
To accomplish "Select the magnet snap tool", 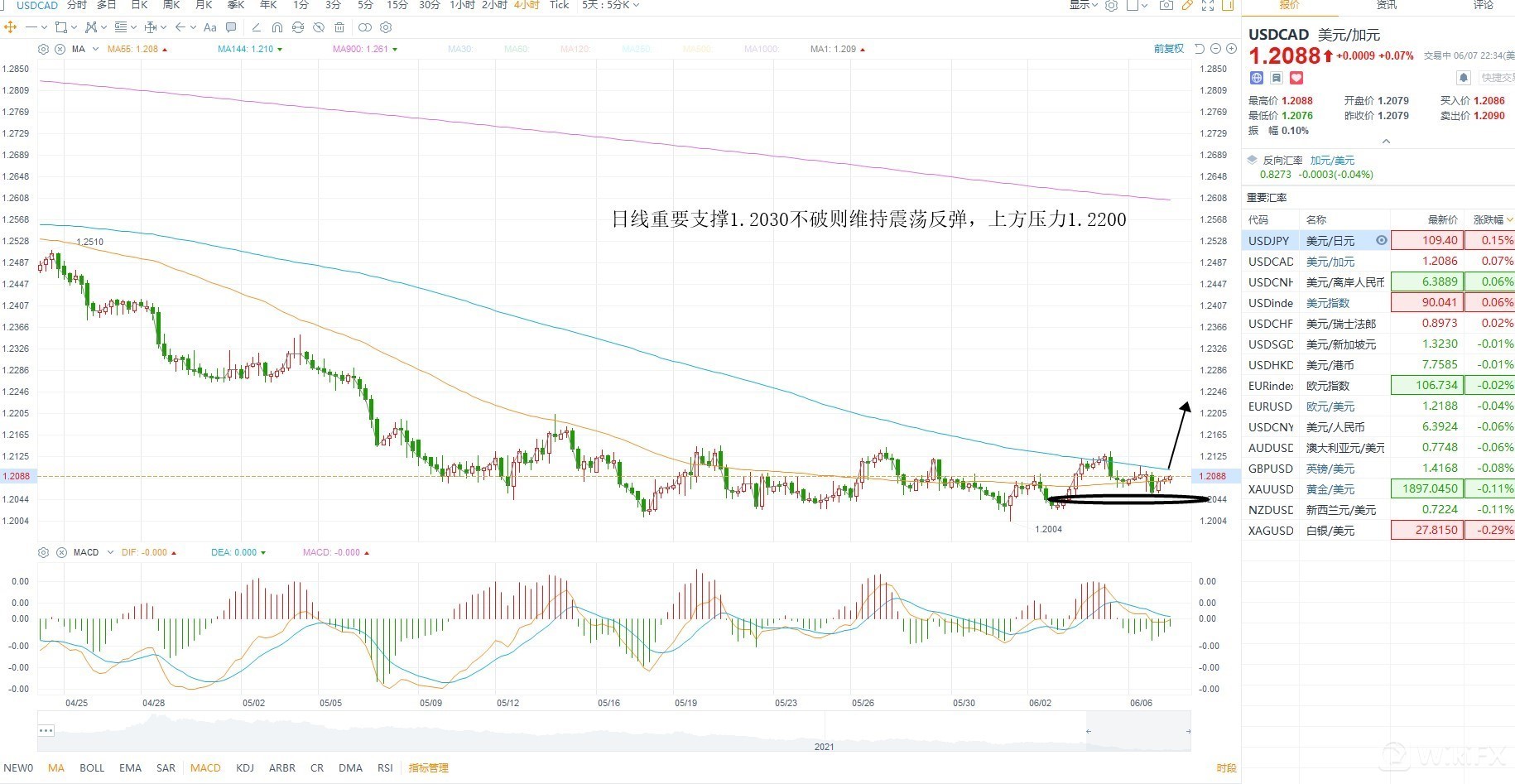I will pyautogui.click(x=277, y=27).
